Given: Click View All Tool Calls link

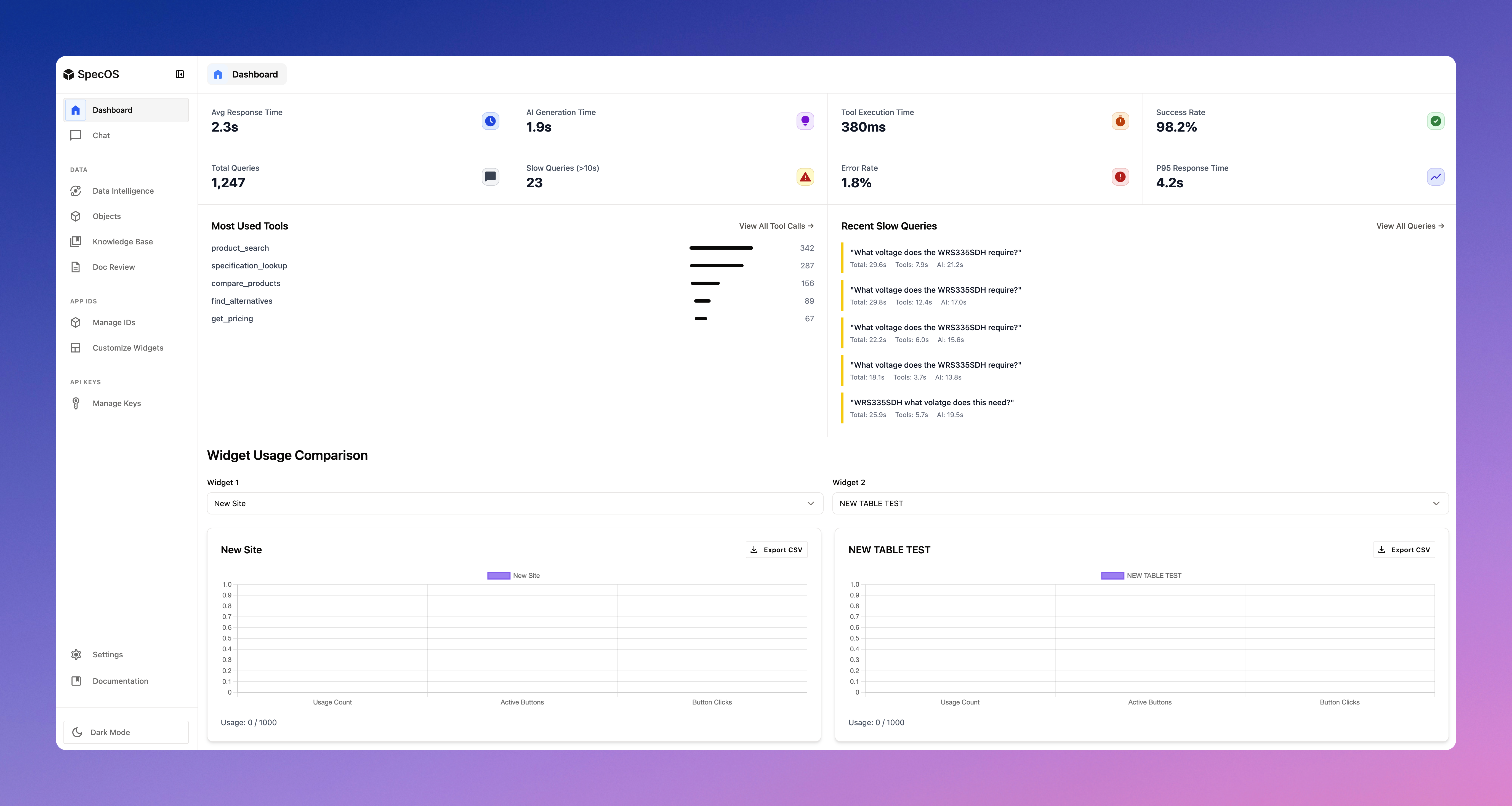Looking at the screenshot, I should point(775,226).
